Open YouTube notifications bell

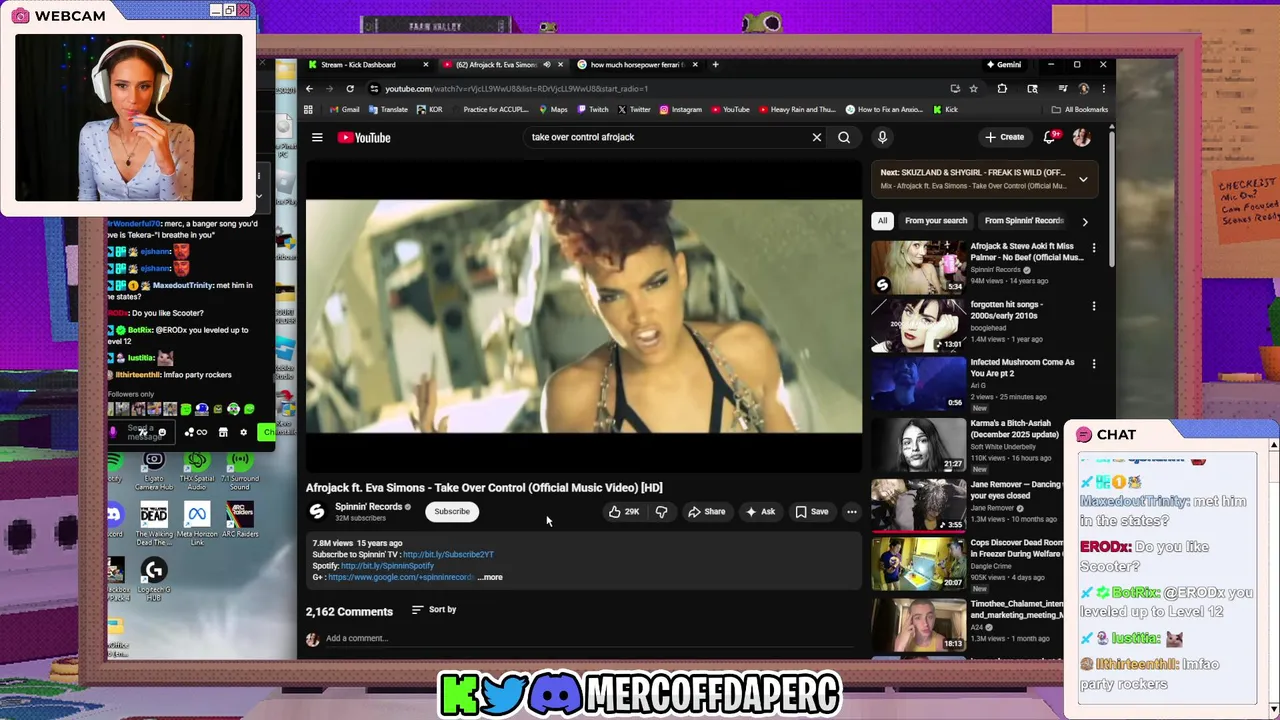(1050, 137)
